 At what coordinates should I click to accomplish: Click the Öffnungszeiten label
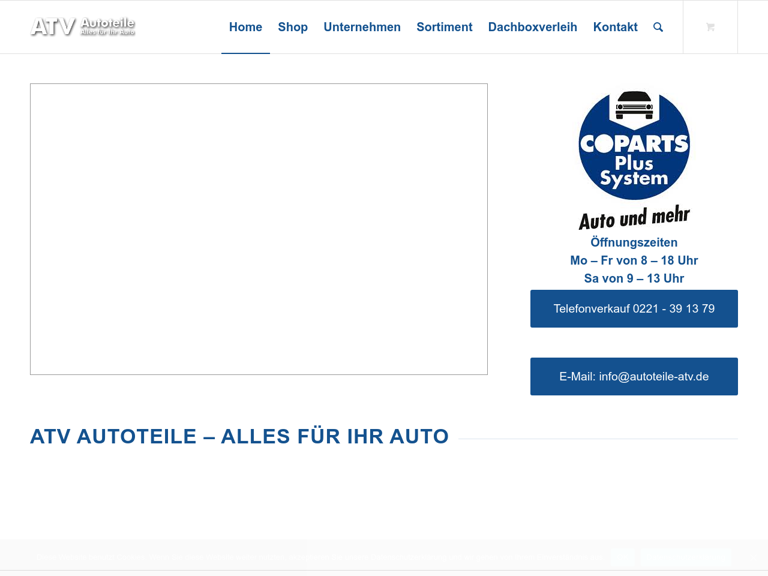[x=634, y=243]
